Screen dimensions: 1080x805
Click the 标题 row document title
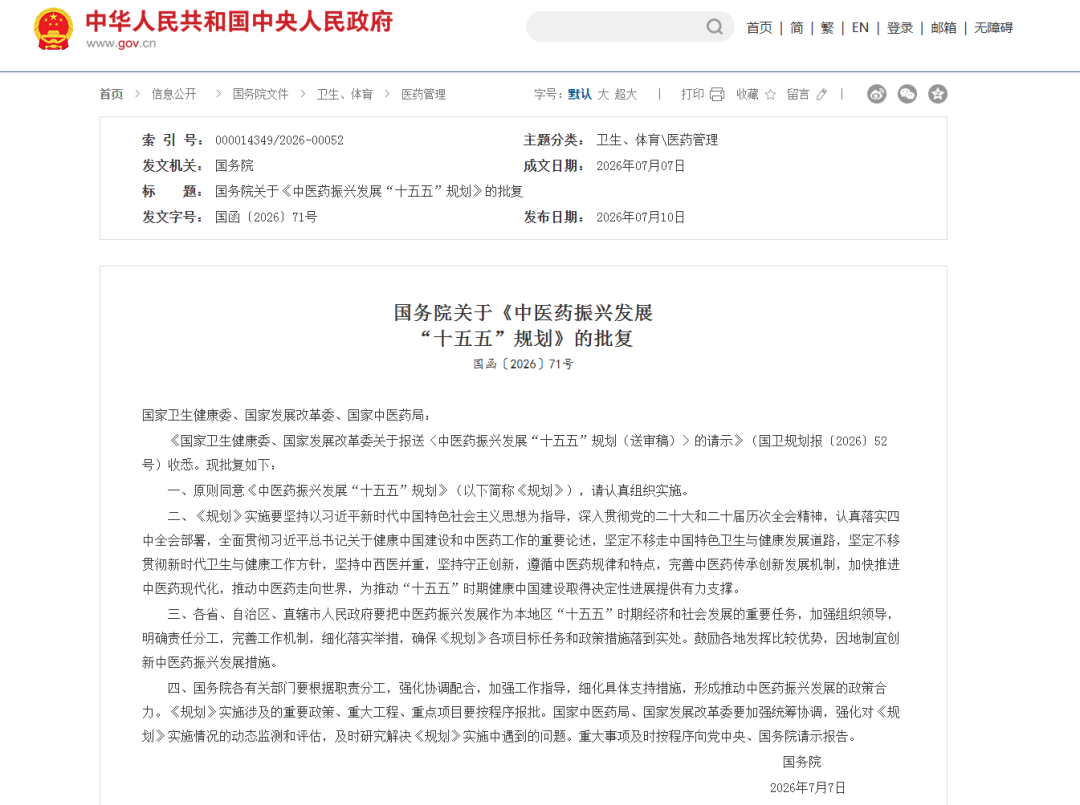(x=368, y=191)
